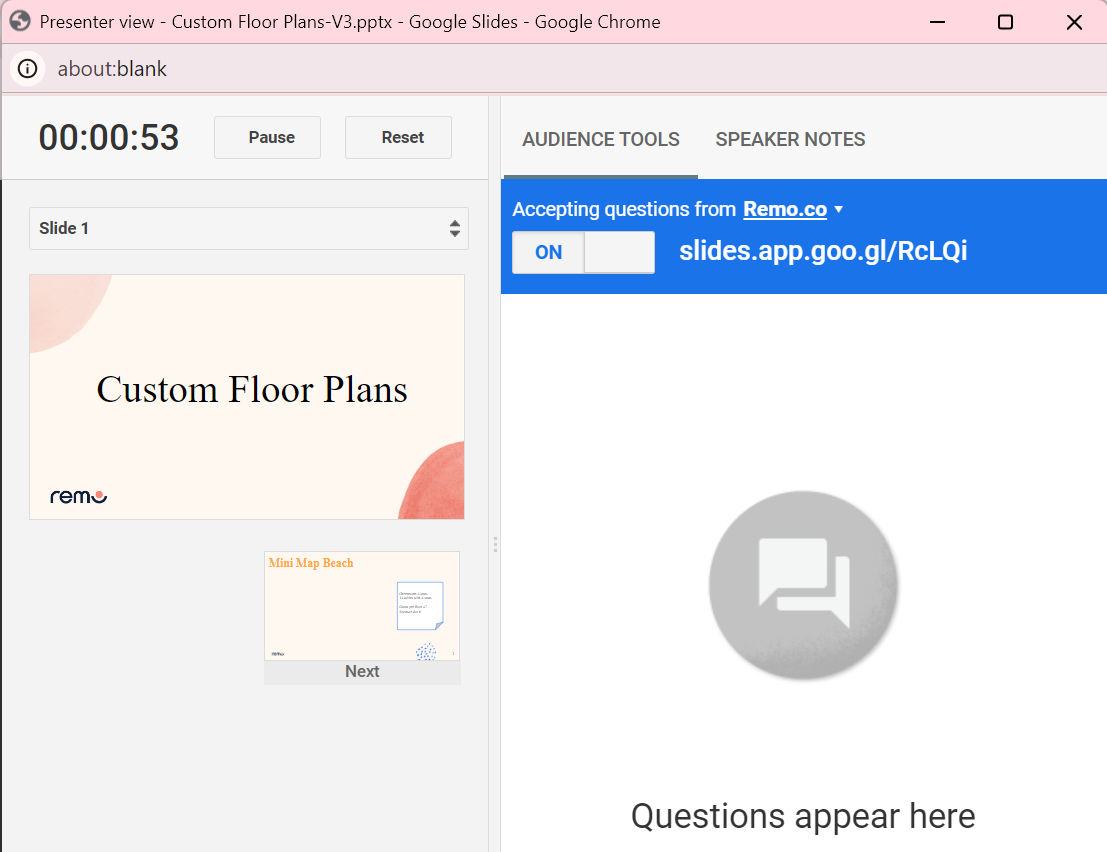Switch to the Speaker Notes tab
Screen dimensions: 1107x852
(790, 139)
